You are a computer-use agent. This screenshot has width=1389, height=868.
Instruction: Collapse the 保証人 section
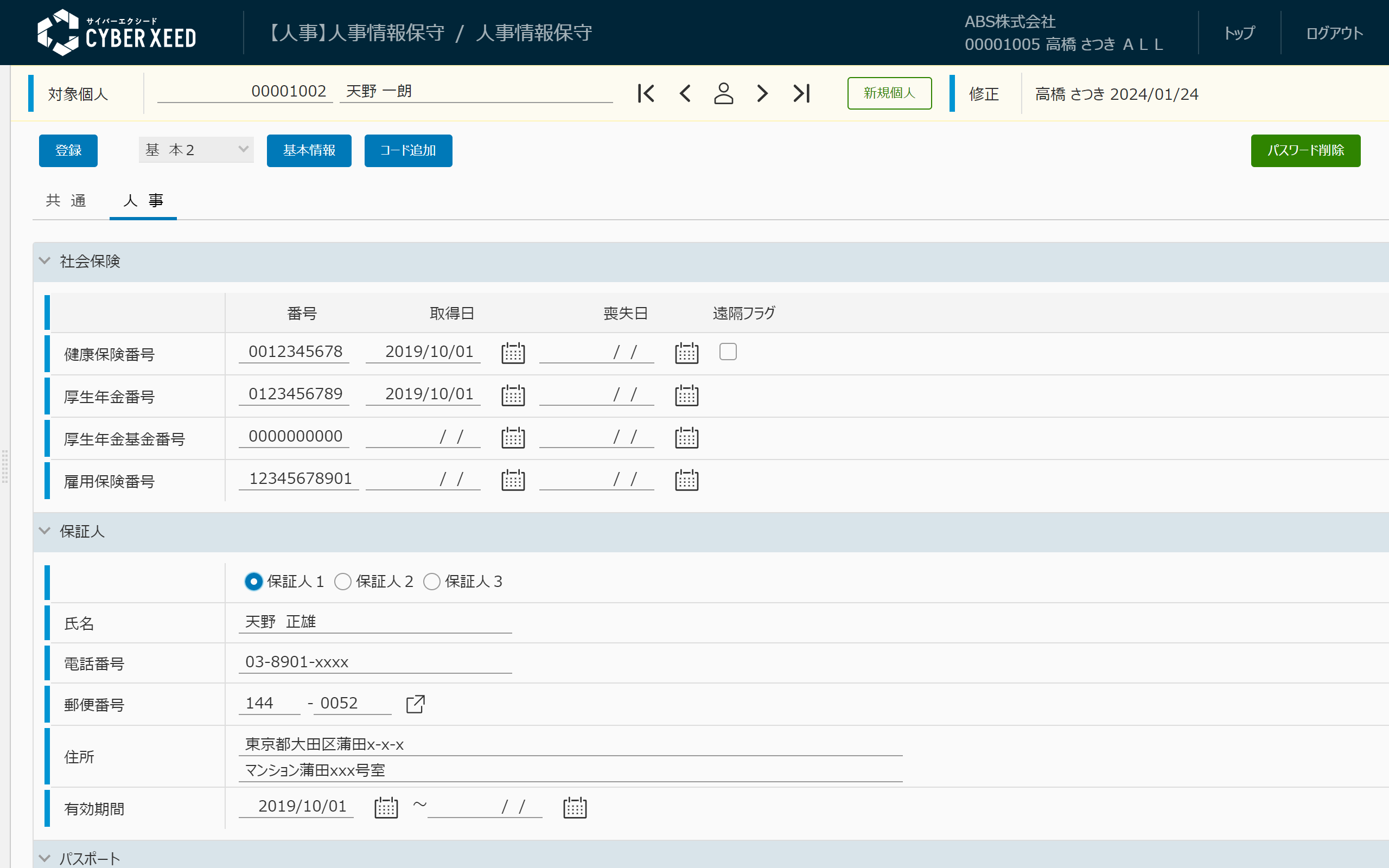(x=44, y=531)
